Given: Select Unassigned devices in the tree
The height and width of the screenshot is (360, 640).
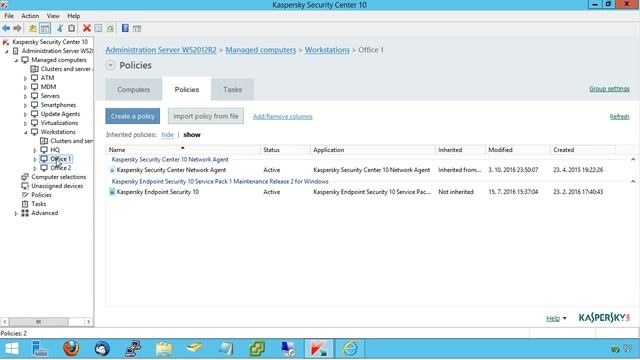Looking at the screenshot, I should 57,186.
